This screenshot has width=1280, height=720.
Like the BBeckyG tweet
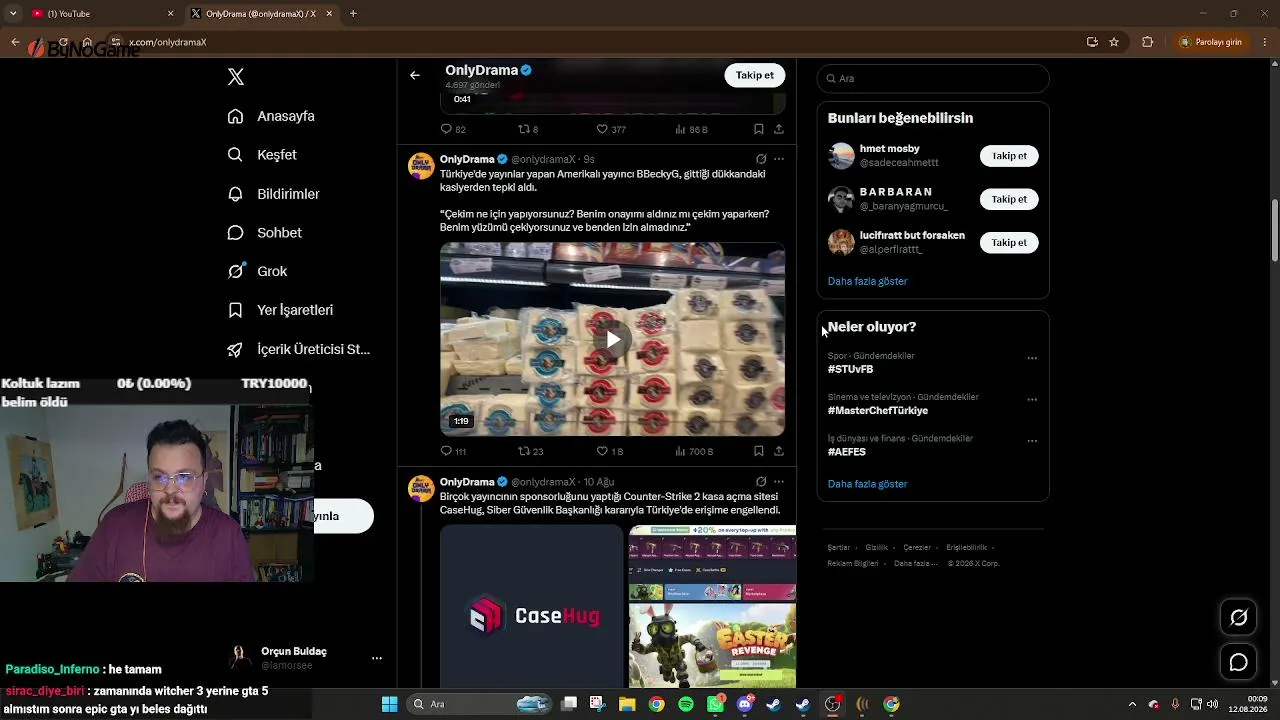click(x=610, y=451)
